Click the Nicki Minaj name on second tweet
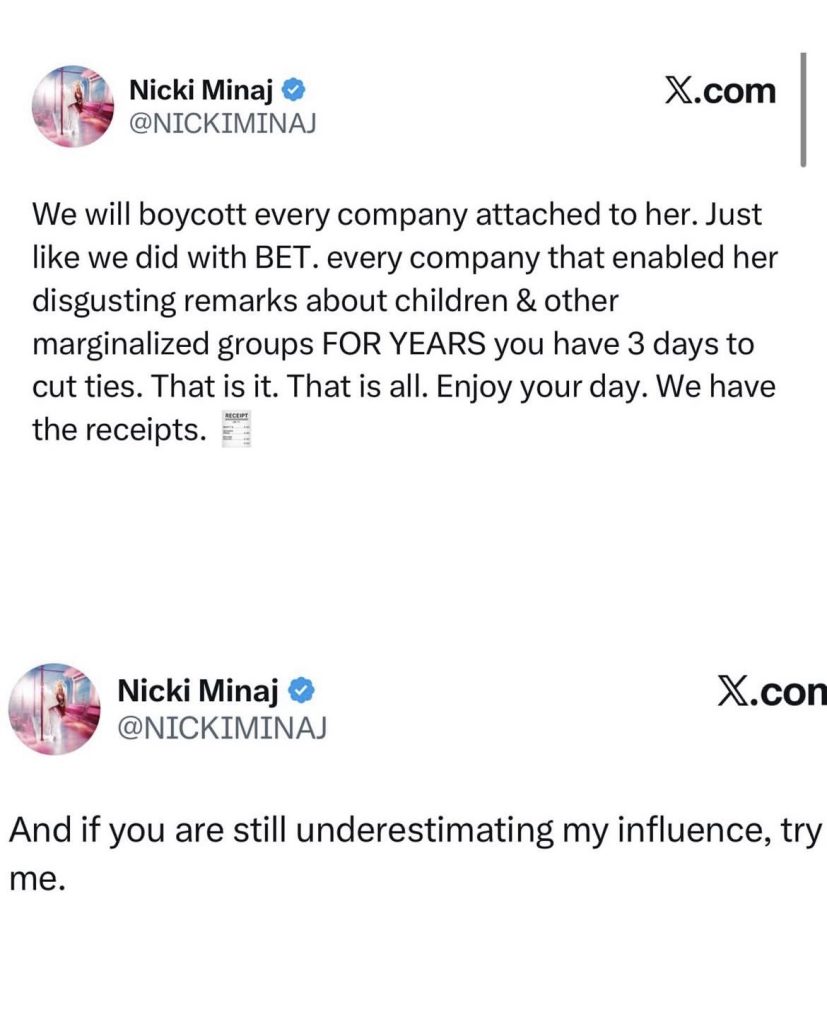827x1024 pixels. click(198, 689)
